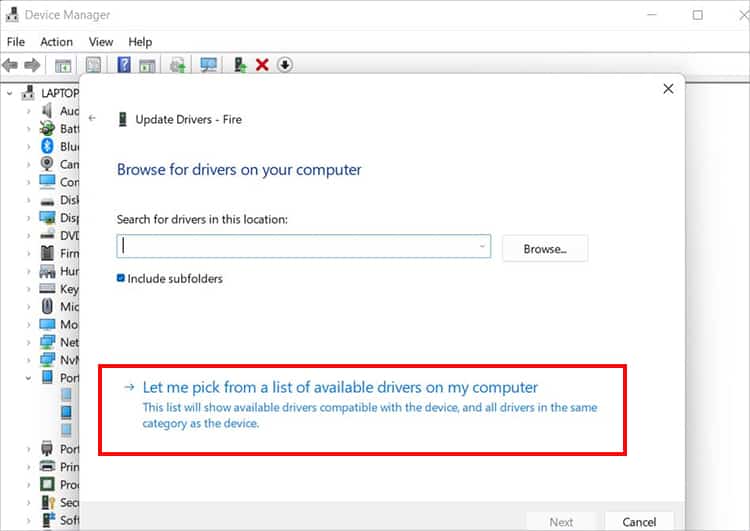Viewport: 750px width, 531px height.
Task: Open the driver location dropdown arrow
Action: (482, 246)
